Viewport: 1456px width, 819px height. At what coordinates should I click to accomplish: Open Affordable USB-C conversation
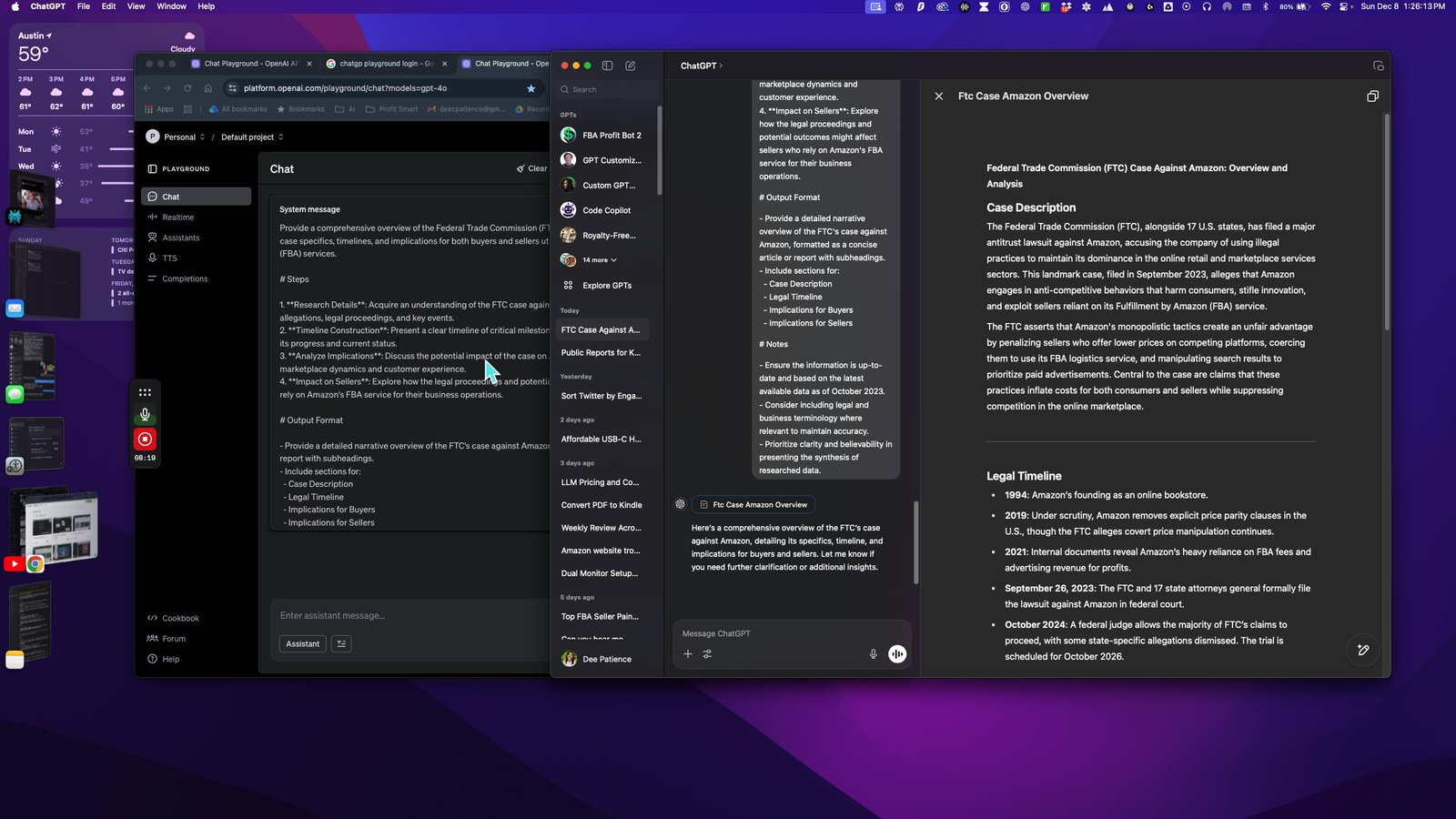pyautogui.click(x=602, y=439)
